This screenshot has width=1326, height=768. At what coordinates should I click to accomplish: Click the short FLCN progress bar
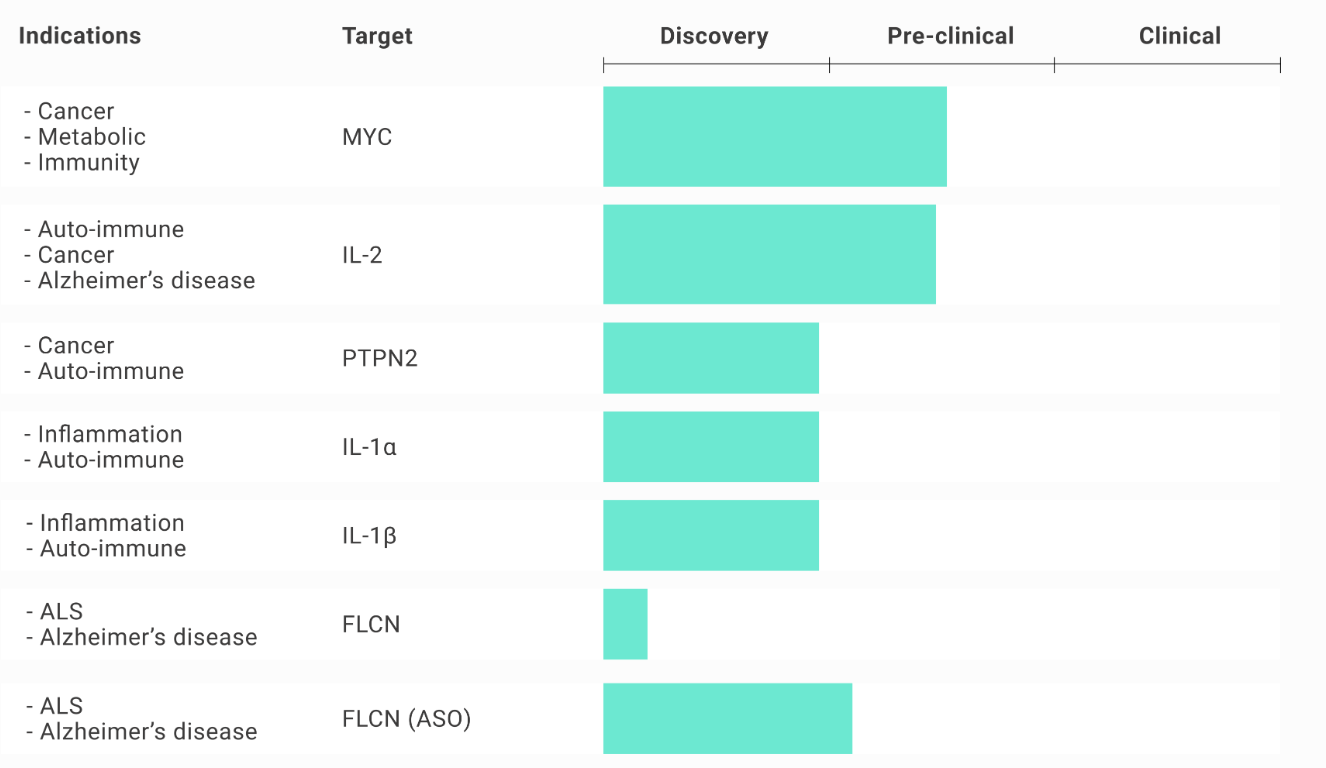coord(625,624)
